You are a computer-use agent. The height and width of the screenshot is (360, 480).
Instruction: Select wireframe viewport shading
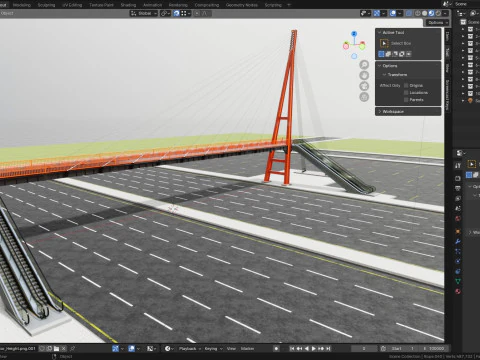418,13
